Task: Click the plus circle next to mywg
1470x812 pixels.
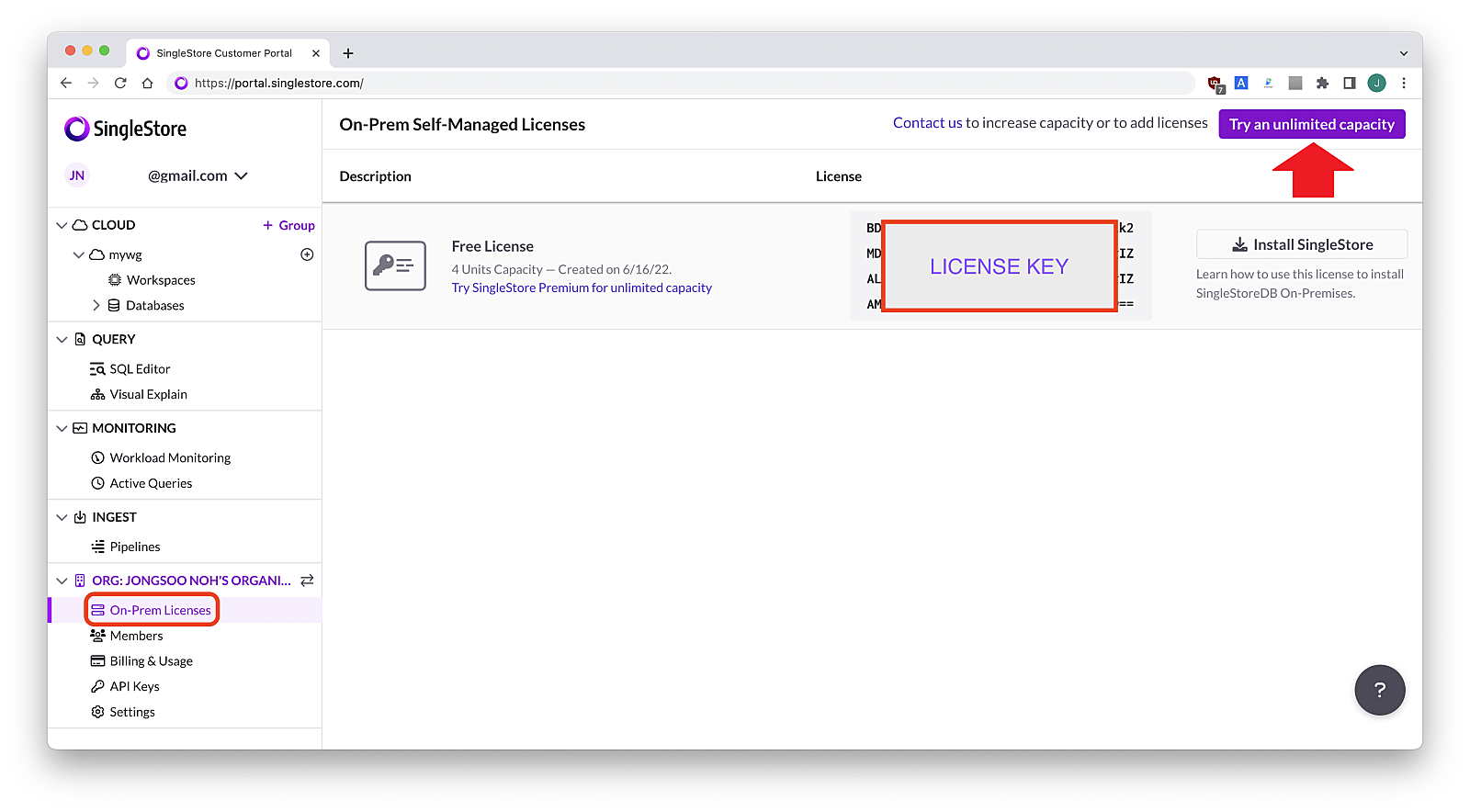Action: 307,254
